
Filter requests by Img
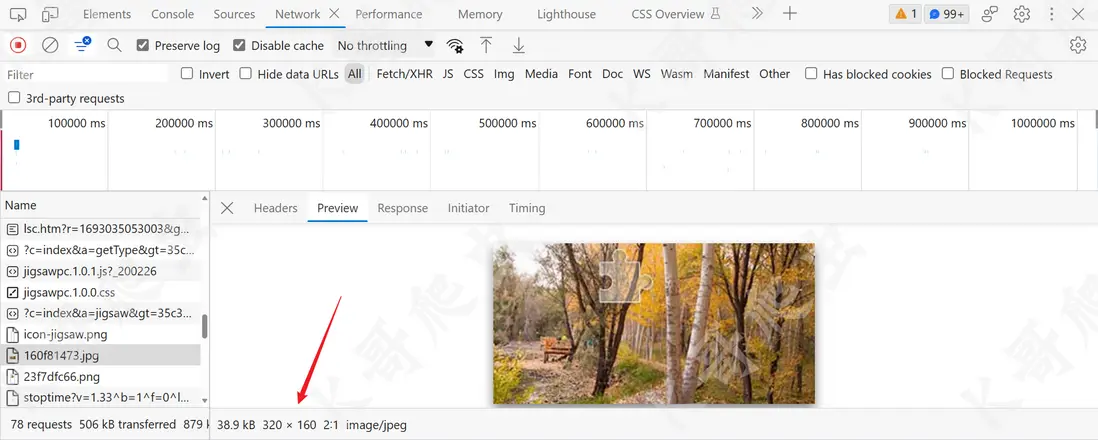click(504, 74)
